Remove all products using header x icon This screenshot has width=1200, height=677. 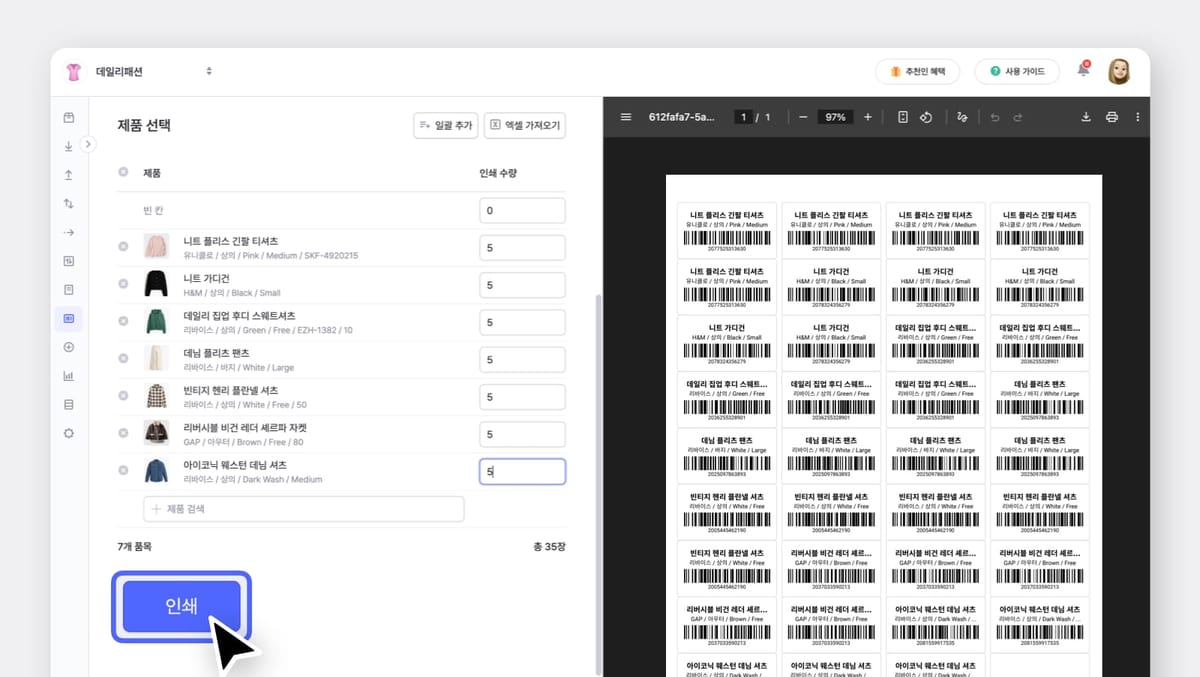(x=123, y=172)
